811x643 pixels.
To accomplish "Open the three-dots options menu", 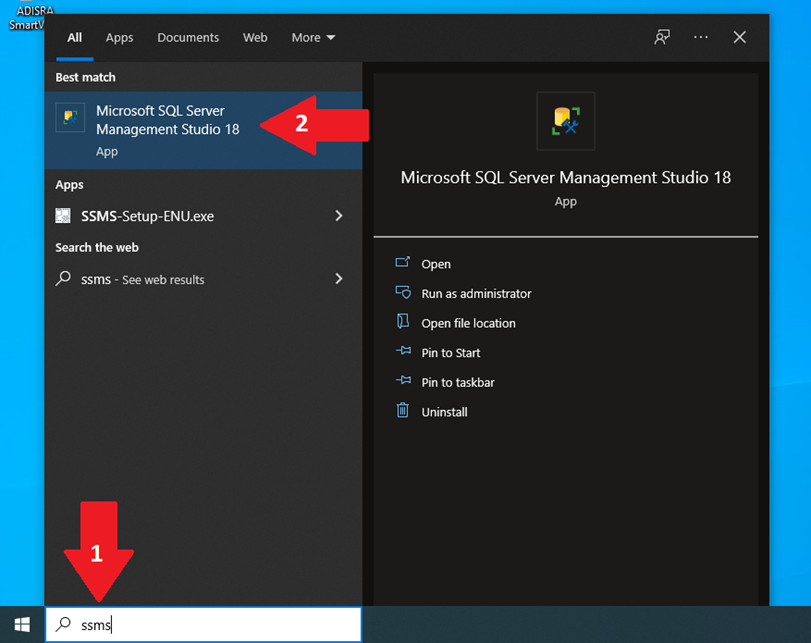I will (701, 37).
